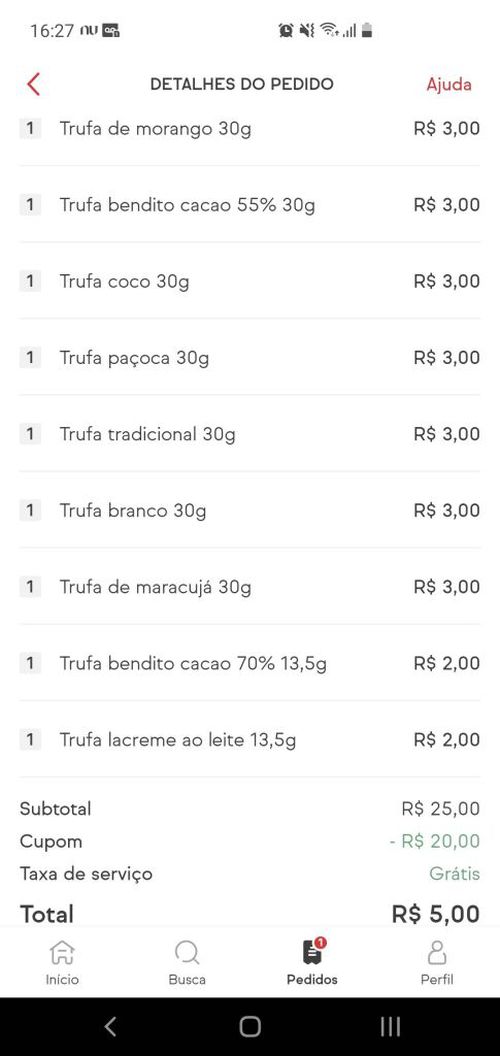Tap the Android back navigation button
The image size is (500, 1056).
(111, 1026)
